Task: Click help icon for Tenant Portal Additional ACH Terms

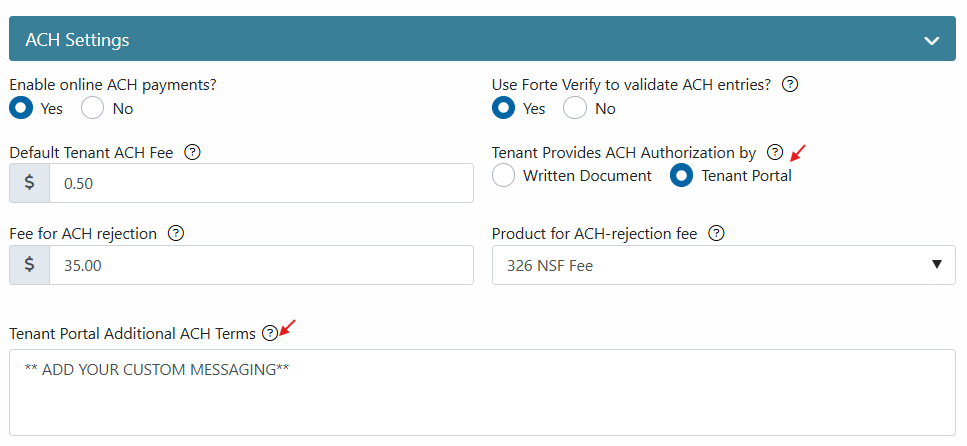Action: [269, 333]
